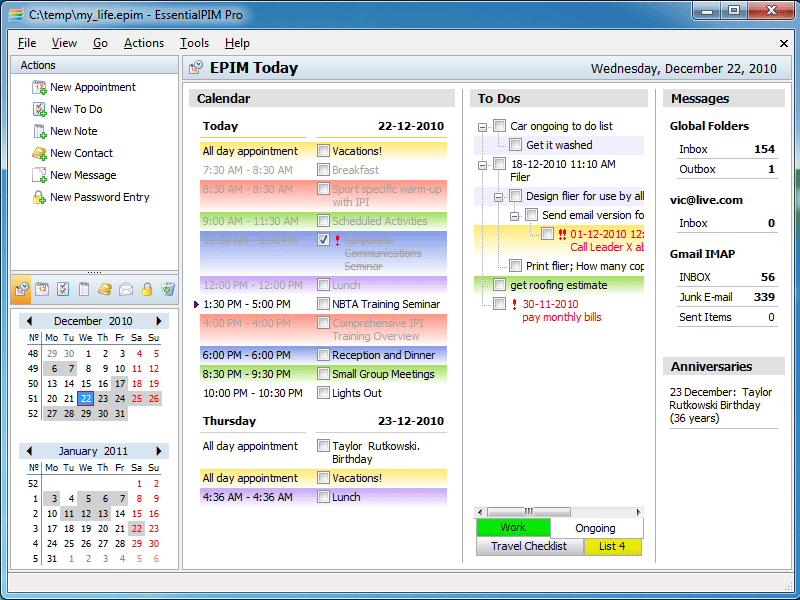Image resolution: width=800 pixels, height=600 pixels.
Task: Go to next month from December 2010
Action: pyautogui.click(x=159, y=321)
